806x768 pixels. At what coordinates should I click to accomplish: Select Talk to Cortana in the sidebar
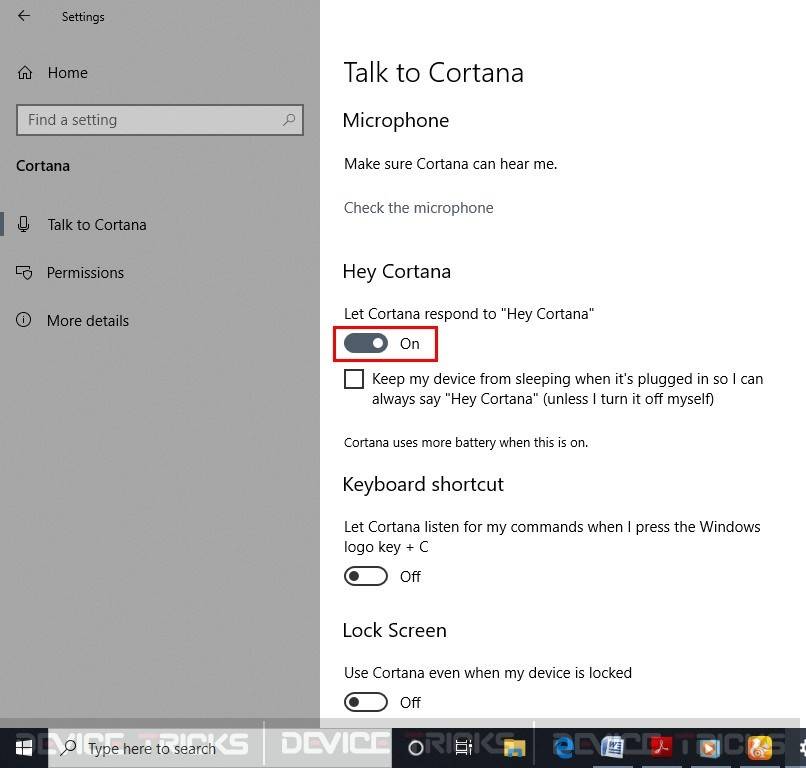[x=96, y=224]
